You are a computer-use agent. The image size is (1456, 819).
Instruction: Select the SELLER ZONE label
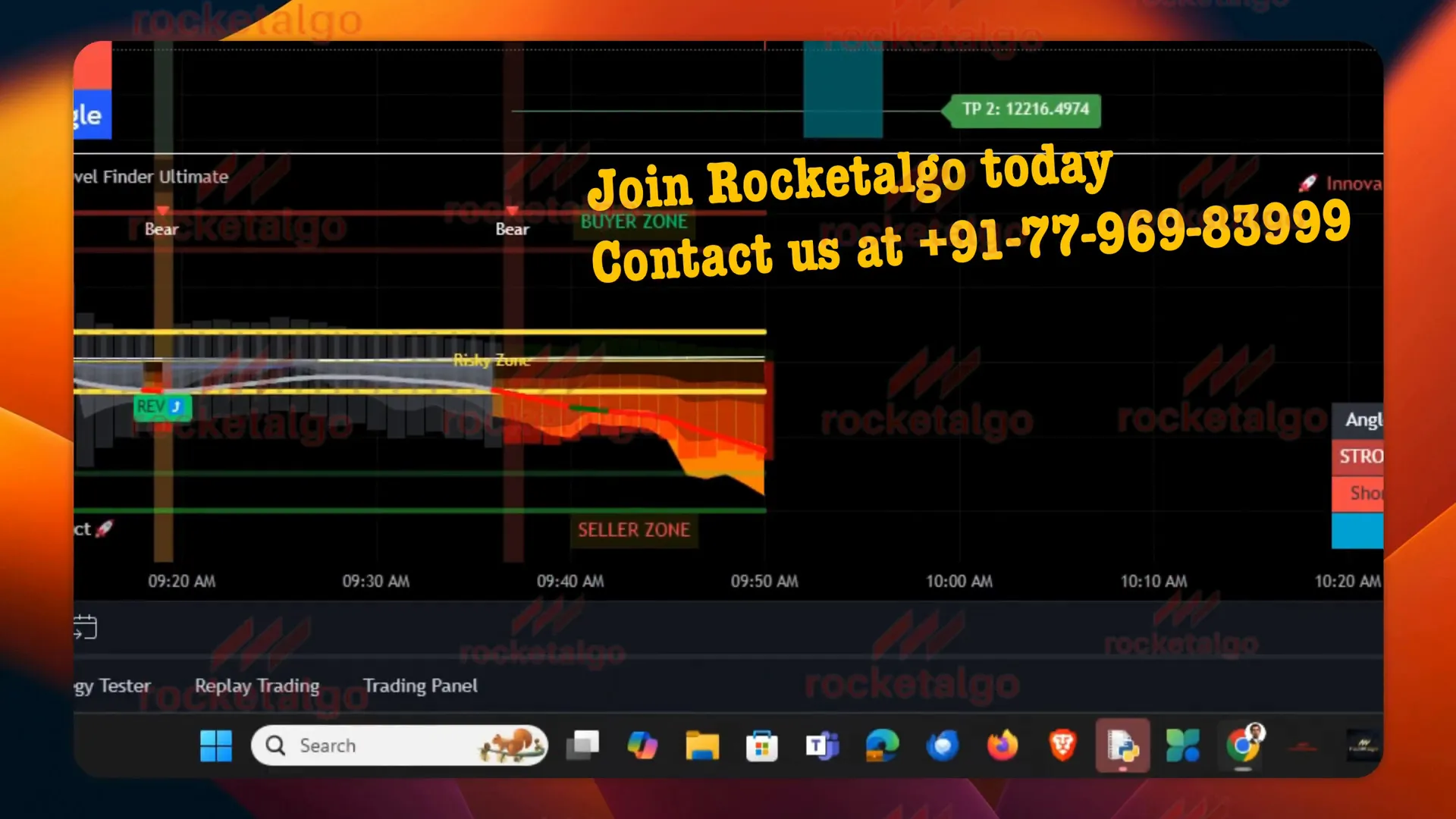coord(634,530)
